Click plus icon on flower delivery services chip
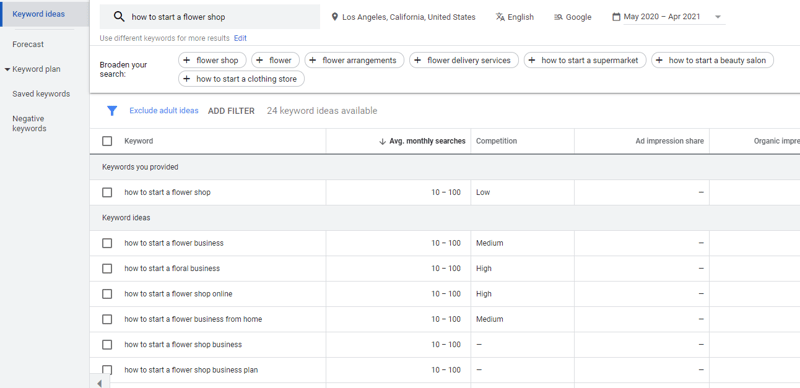The height and width of the screenshot is (388, 800). pos(417,60)
